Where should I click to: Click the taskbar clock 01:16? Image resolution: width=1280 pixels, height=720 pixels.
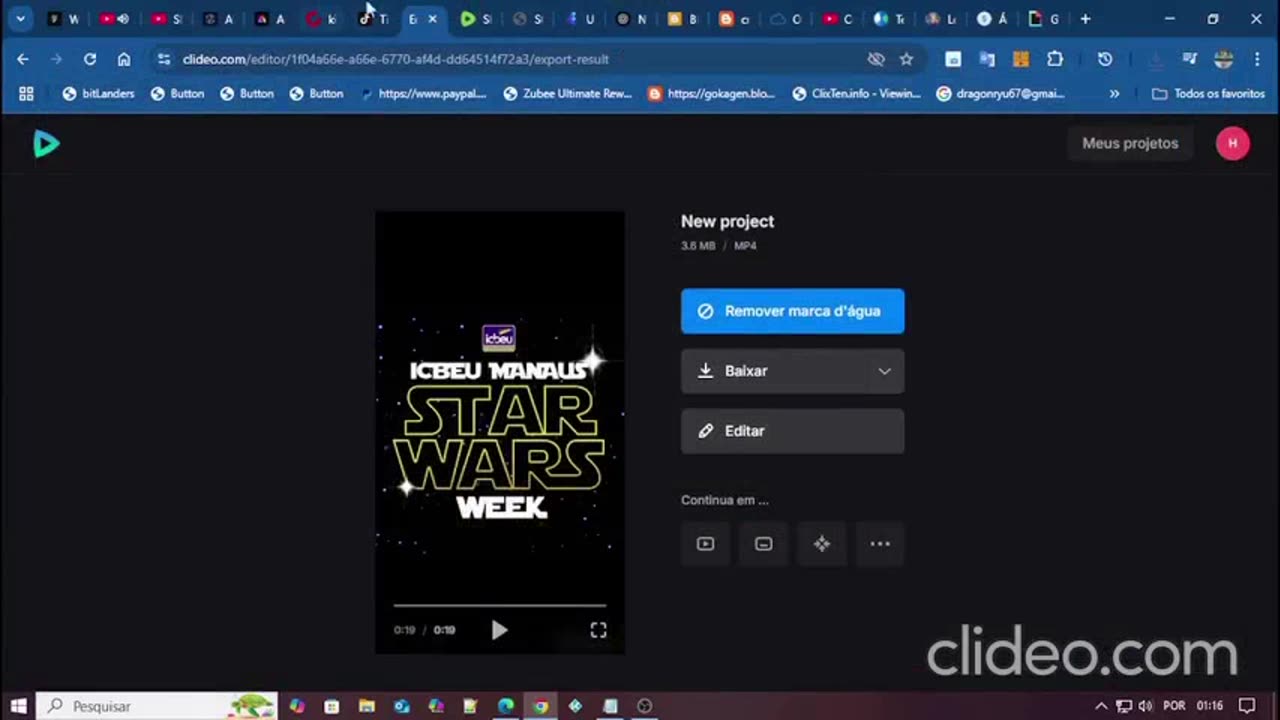tap(1209, 706)
